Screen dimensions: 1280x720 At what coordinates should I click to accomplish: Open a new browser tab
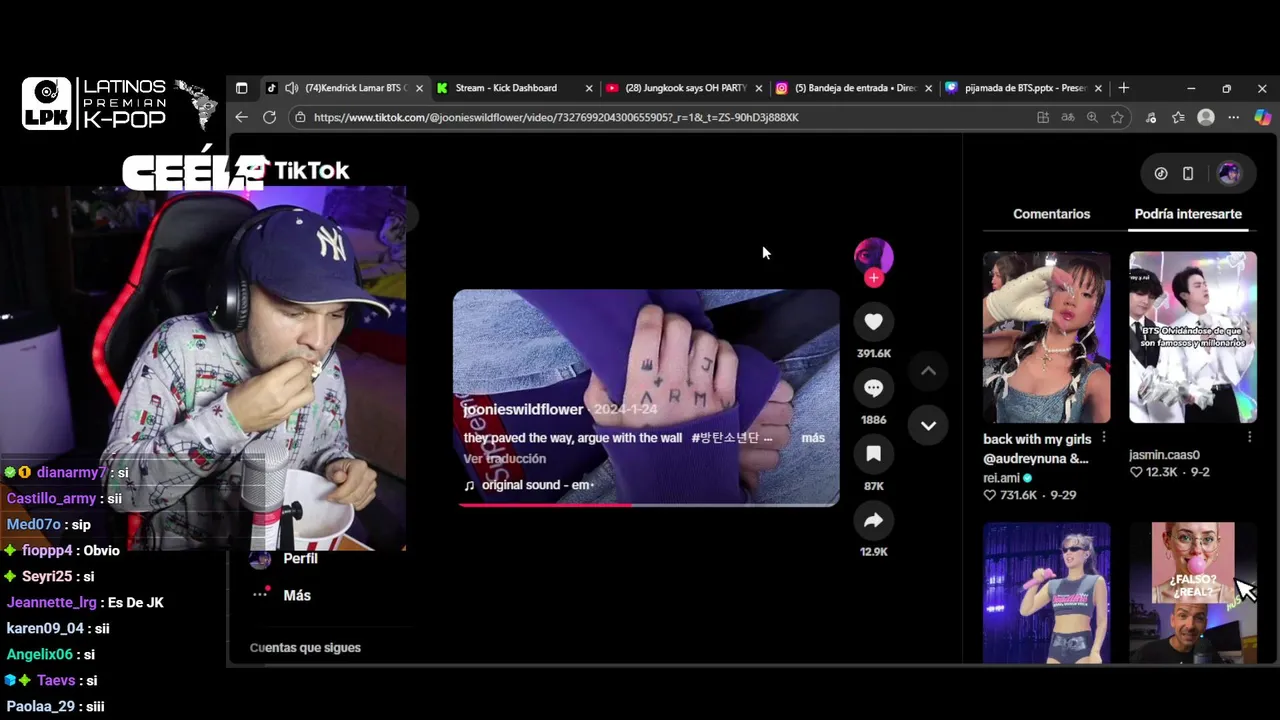(1123, 88)
